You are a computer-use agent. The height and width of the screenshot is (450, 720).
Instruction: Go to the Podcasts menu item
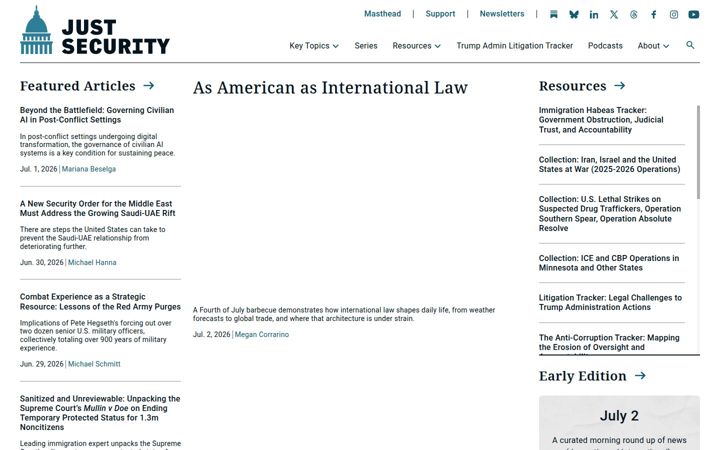(x=605, y=46)
